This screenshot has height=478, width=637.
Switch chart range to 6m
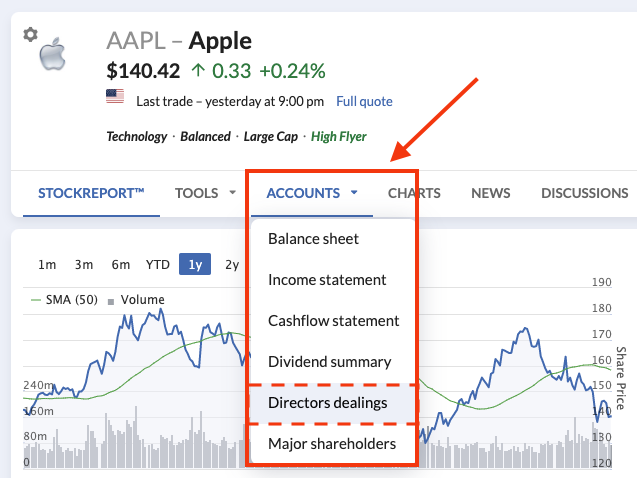coord(120,264)
